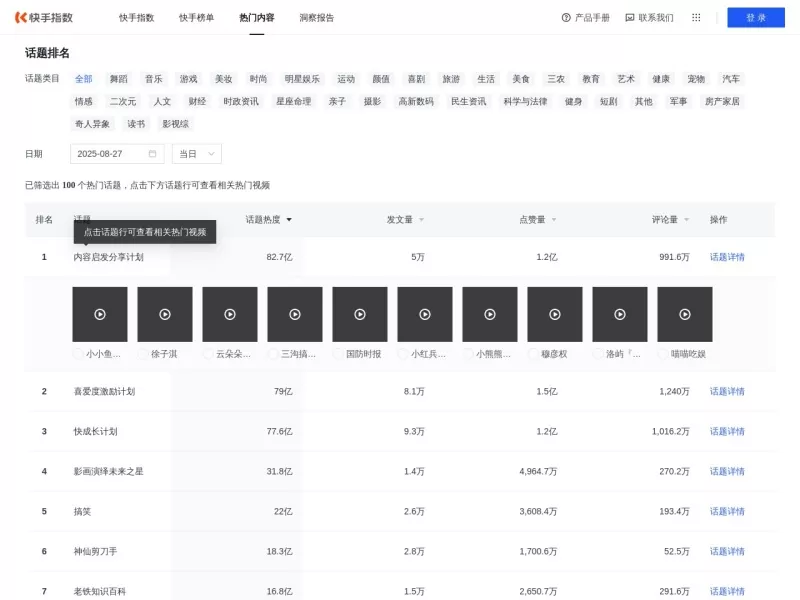Open the grid apps icon near 登录

coord(695,17)
